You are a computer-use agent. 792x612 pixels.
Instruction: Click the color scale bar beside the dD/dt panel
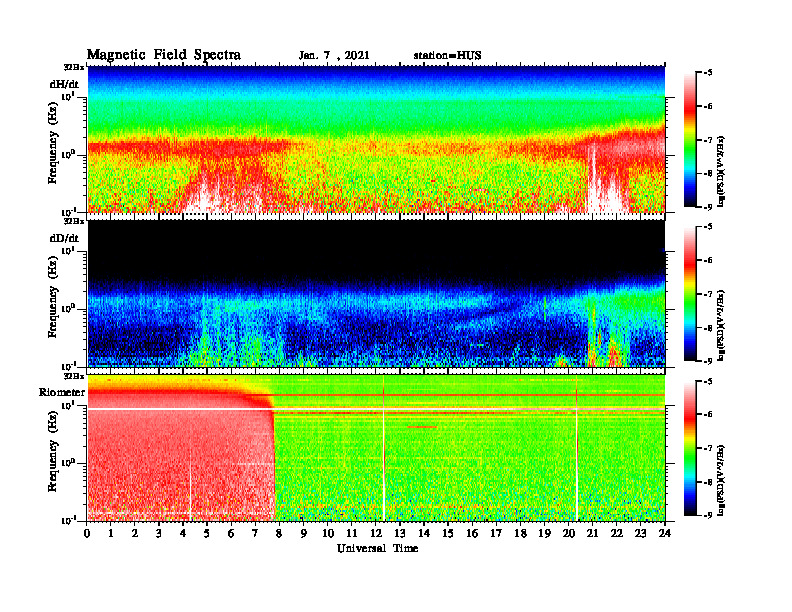pos(690,293)
